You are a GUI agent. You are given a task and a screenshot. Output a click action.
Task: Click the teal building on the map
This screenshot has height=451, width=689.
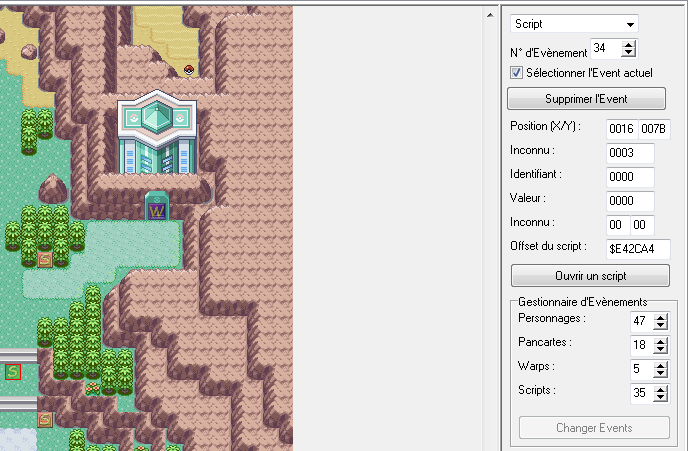pyautogui.click(x=156, y=132)
